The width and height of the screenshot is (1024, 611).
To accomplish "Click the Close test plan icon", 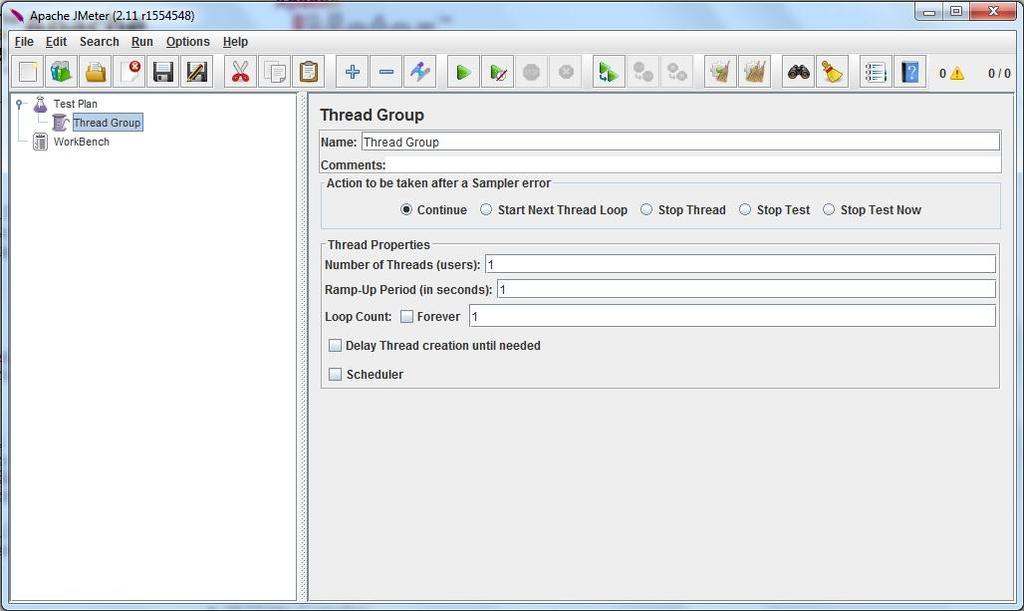I will [129, 72].
